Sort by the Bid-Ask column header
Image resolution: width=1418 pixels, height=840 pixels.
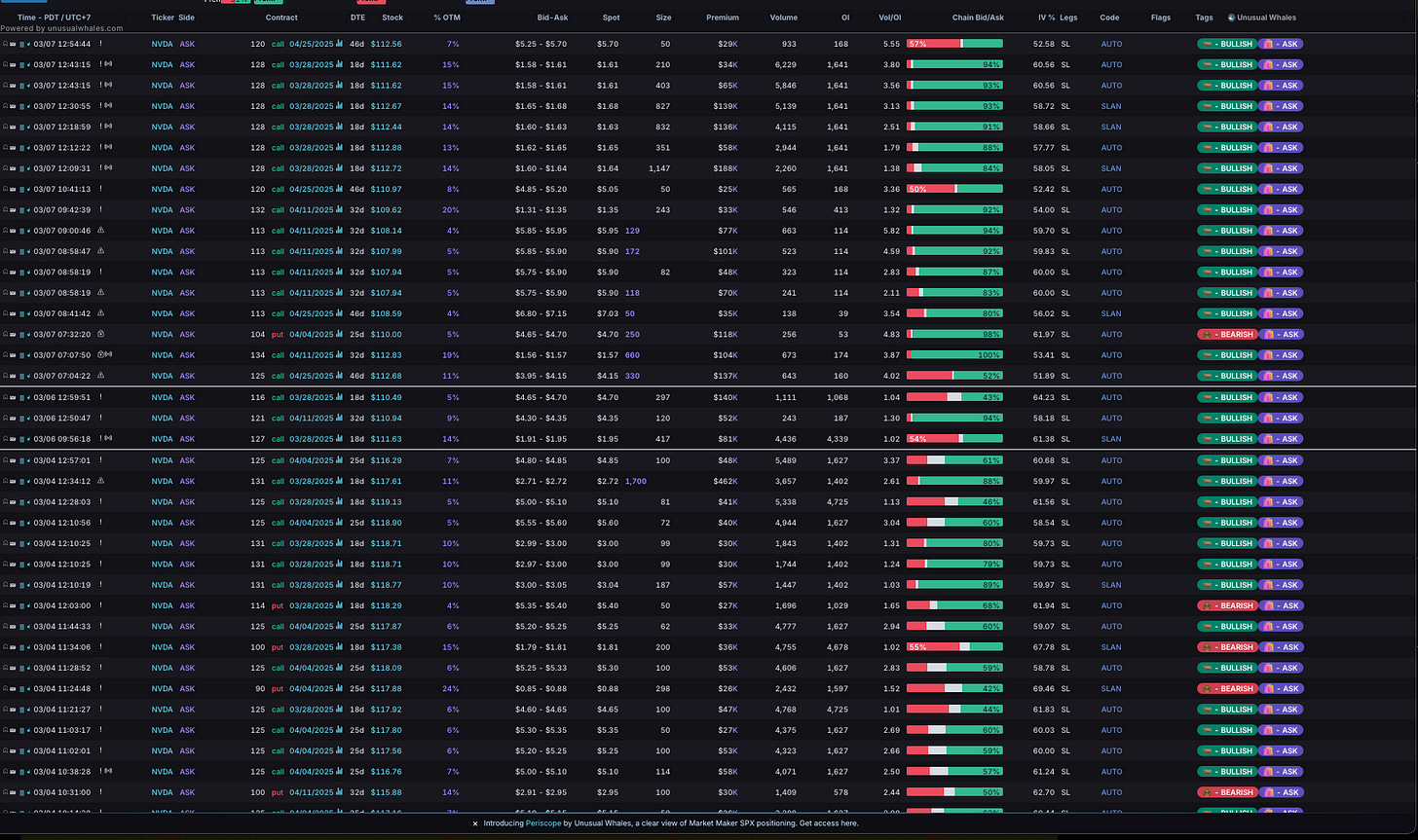click(552, 18)
